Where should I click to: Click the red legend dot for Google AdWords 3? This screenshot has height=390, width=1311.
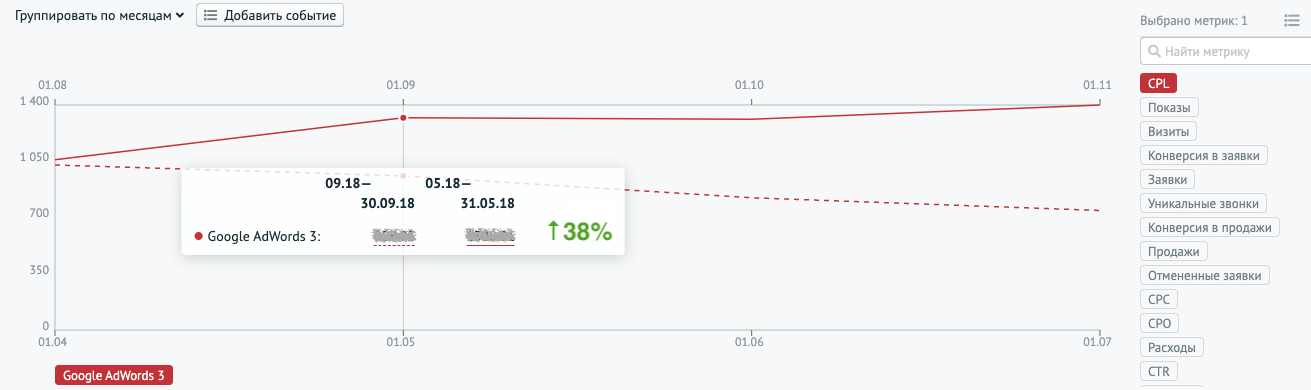[198, 237]
